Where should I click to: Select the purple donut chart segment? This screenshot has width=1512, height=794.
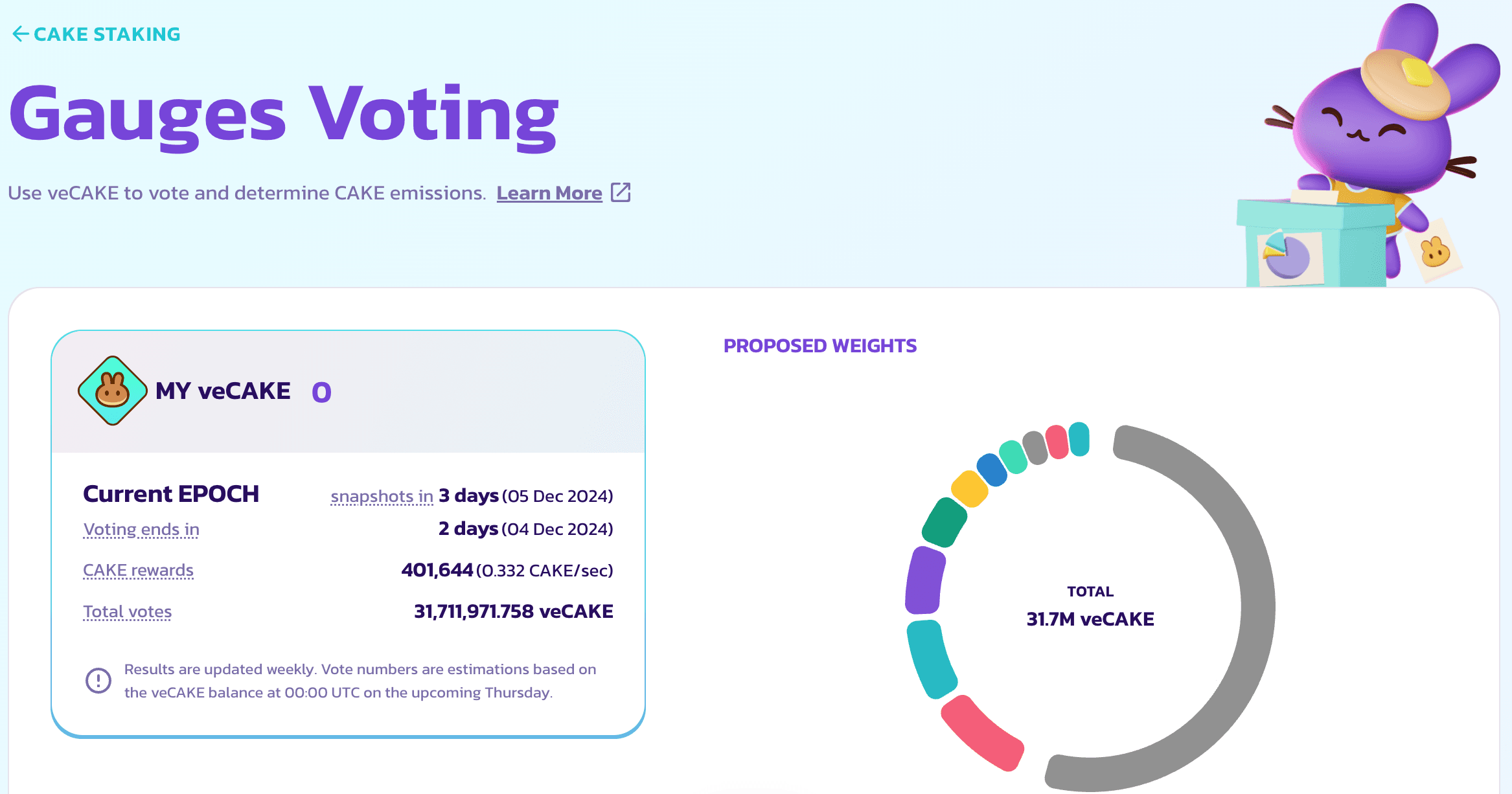point(925,580)
